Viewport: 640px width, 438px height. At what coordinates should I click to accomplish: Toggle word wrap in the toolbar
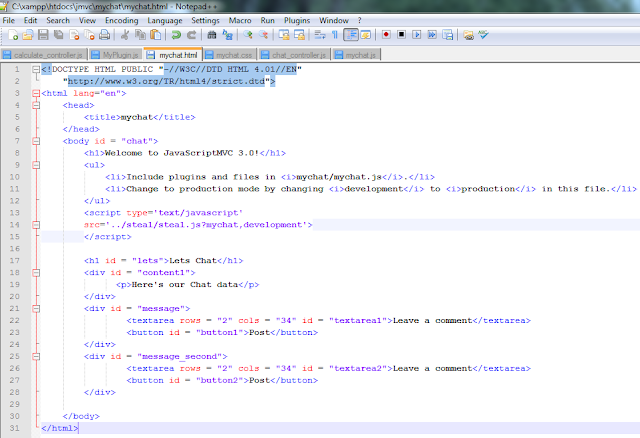(x=320, y=35)
